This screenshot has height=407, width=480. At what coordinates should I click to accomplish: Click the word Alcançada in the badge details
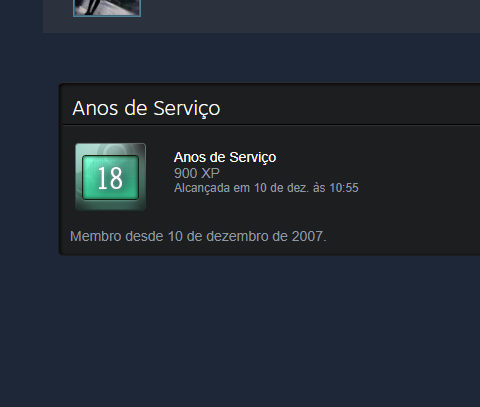[x=202, y=188]
